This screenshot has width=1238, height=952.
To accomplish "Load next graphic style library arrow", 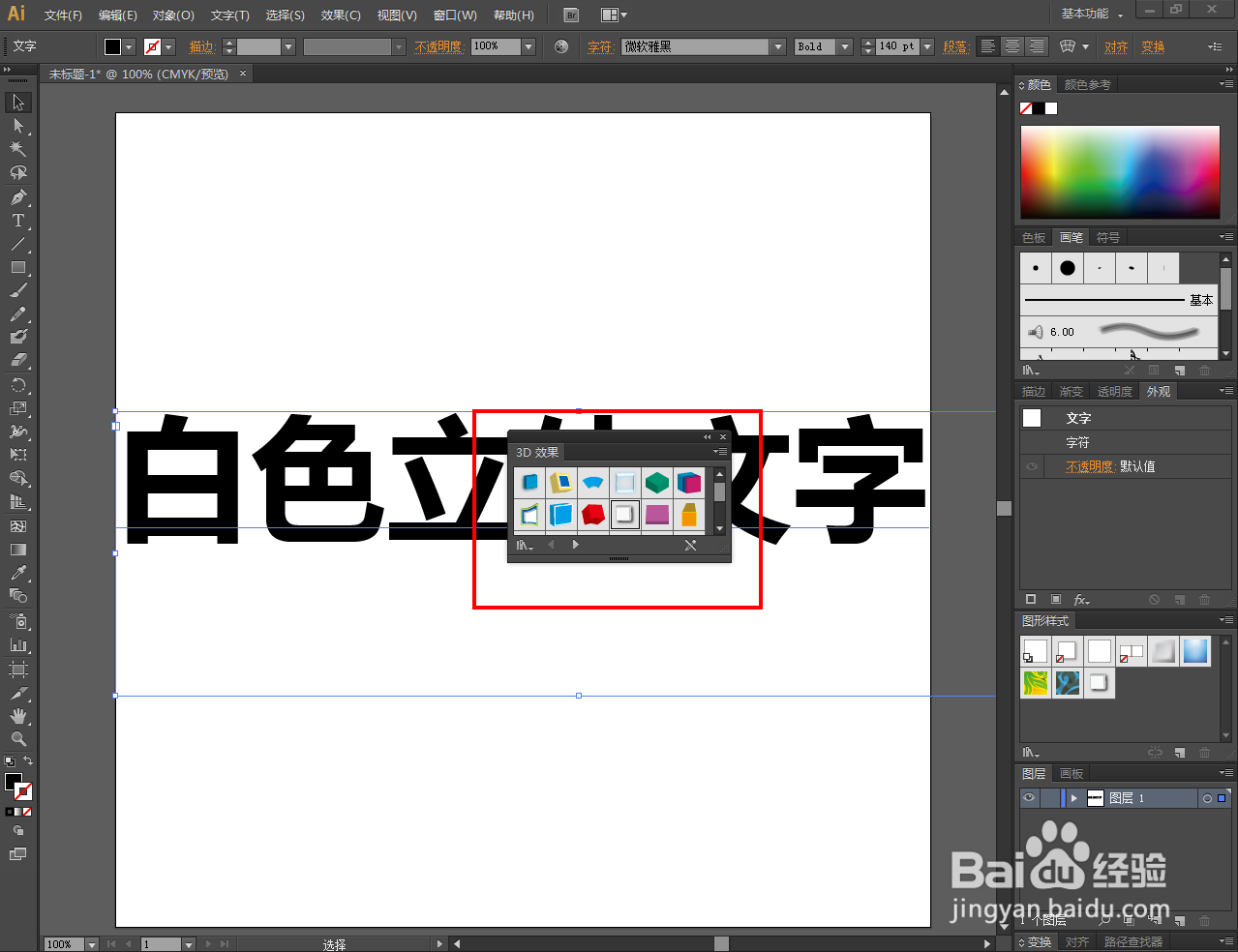I will [x=576, y=545].
